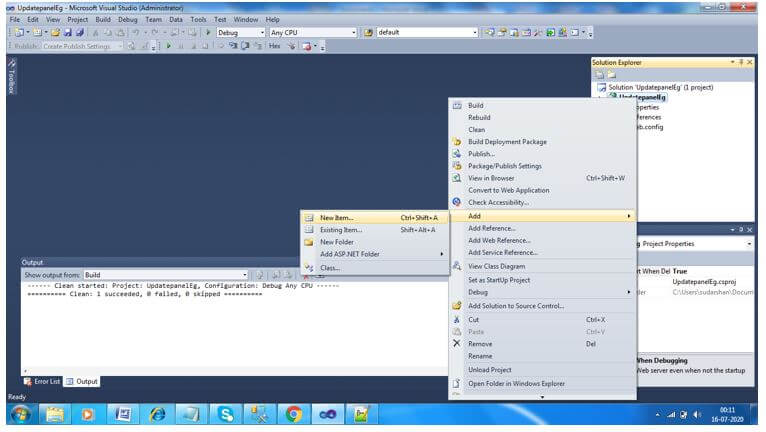The image size is (766, 432).
Task: Click Open Folder in Windows Explorer
Action: click(542, 384)
